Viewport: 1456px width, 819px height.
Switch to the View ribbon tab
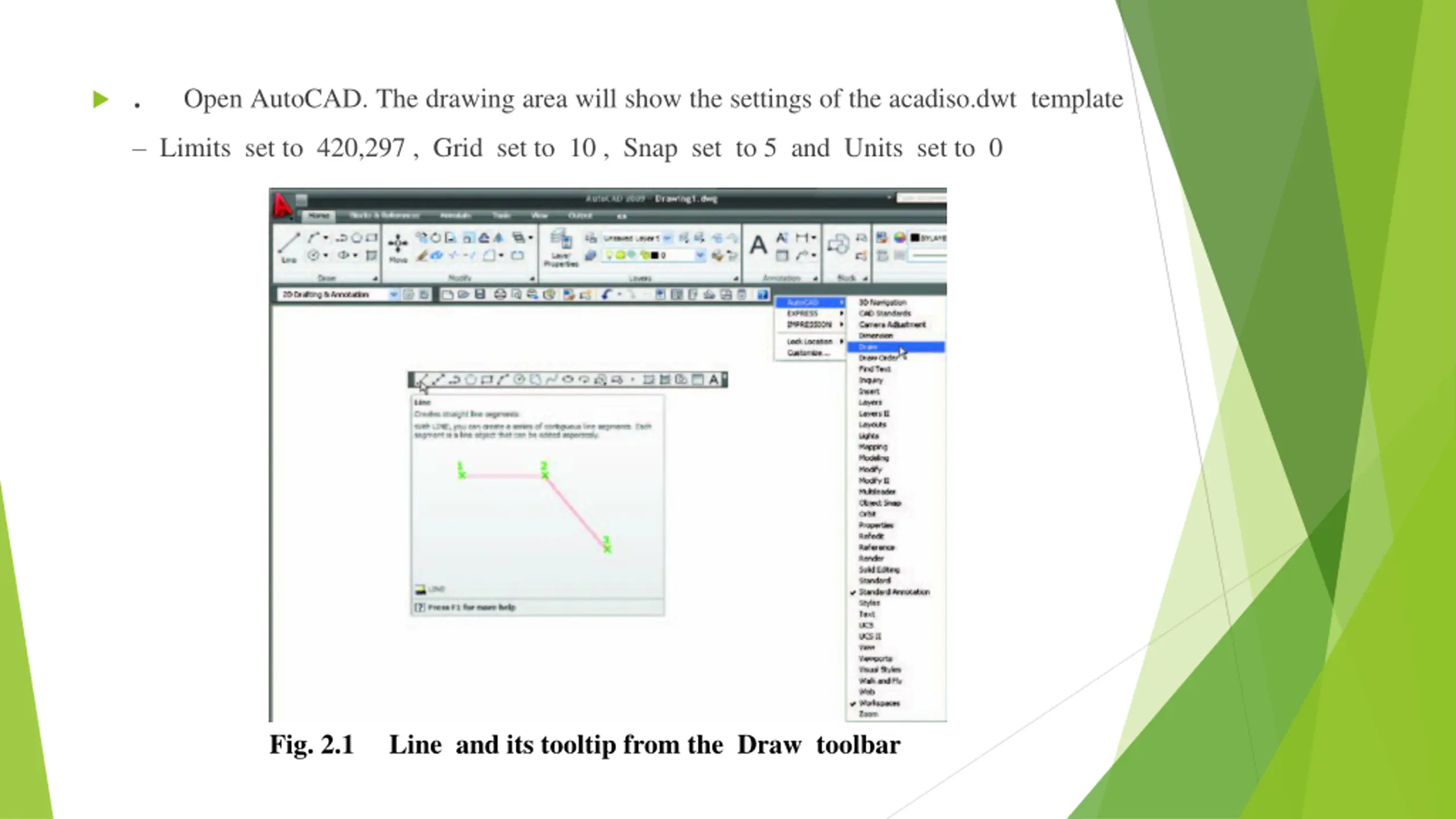click(539, 216)
